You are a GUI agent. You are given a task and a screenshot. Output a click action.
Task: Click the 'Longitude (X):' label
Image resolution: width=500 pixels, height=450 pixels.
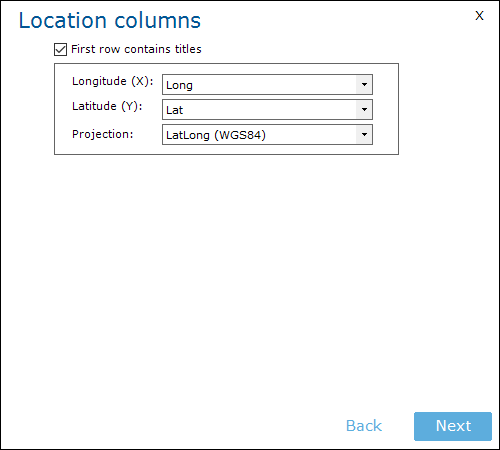[113, 81]
